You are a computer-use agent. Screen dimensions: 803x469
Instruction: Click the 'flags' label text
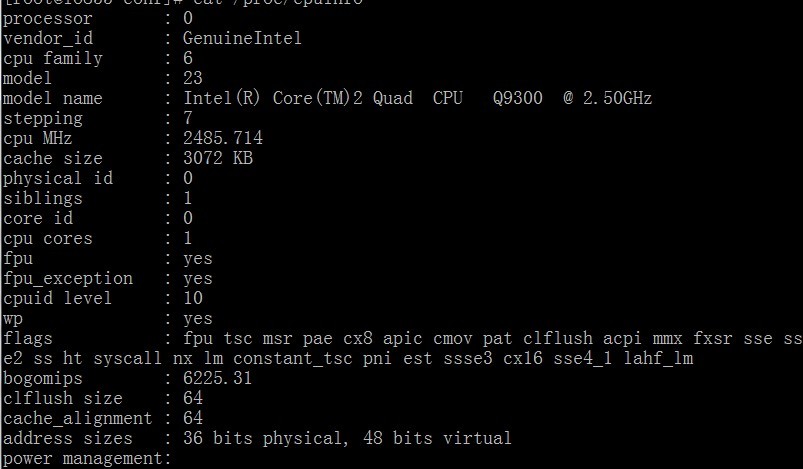[28, 338]
